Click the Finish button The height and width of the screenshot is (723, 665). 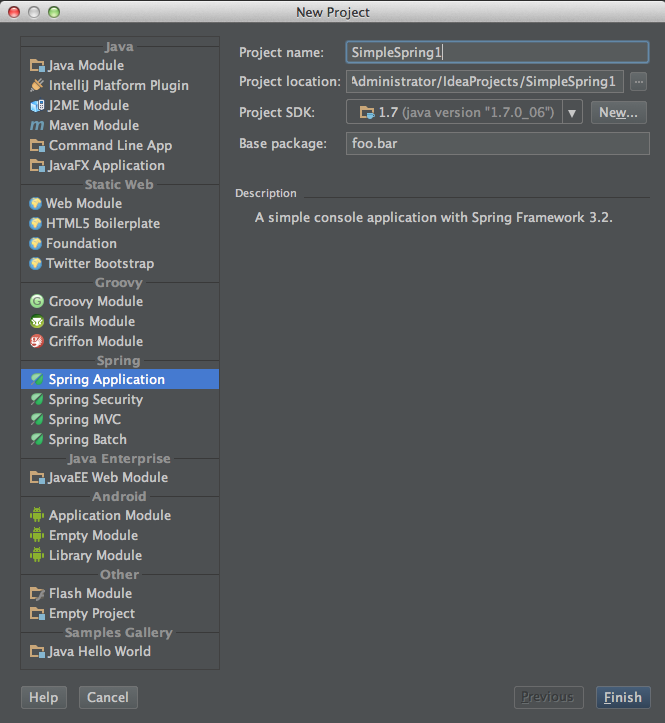[x=623, y=697]
